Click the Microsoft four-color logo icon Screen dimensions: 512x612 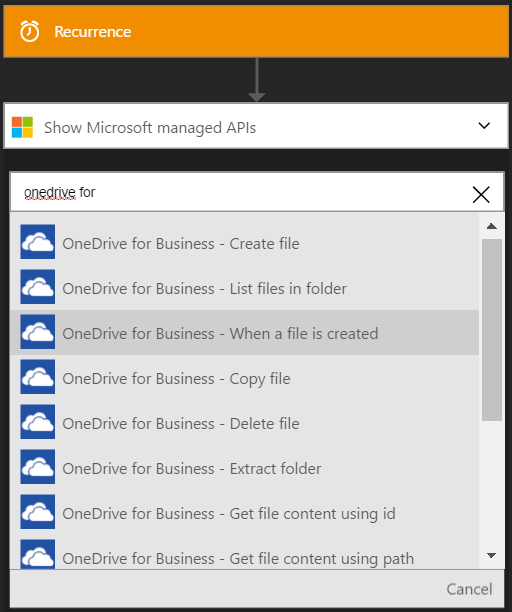(x=22, y=127)
